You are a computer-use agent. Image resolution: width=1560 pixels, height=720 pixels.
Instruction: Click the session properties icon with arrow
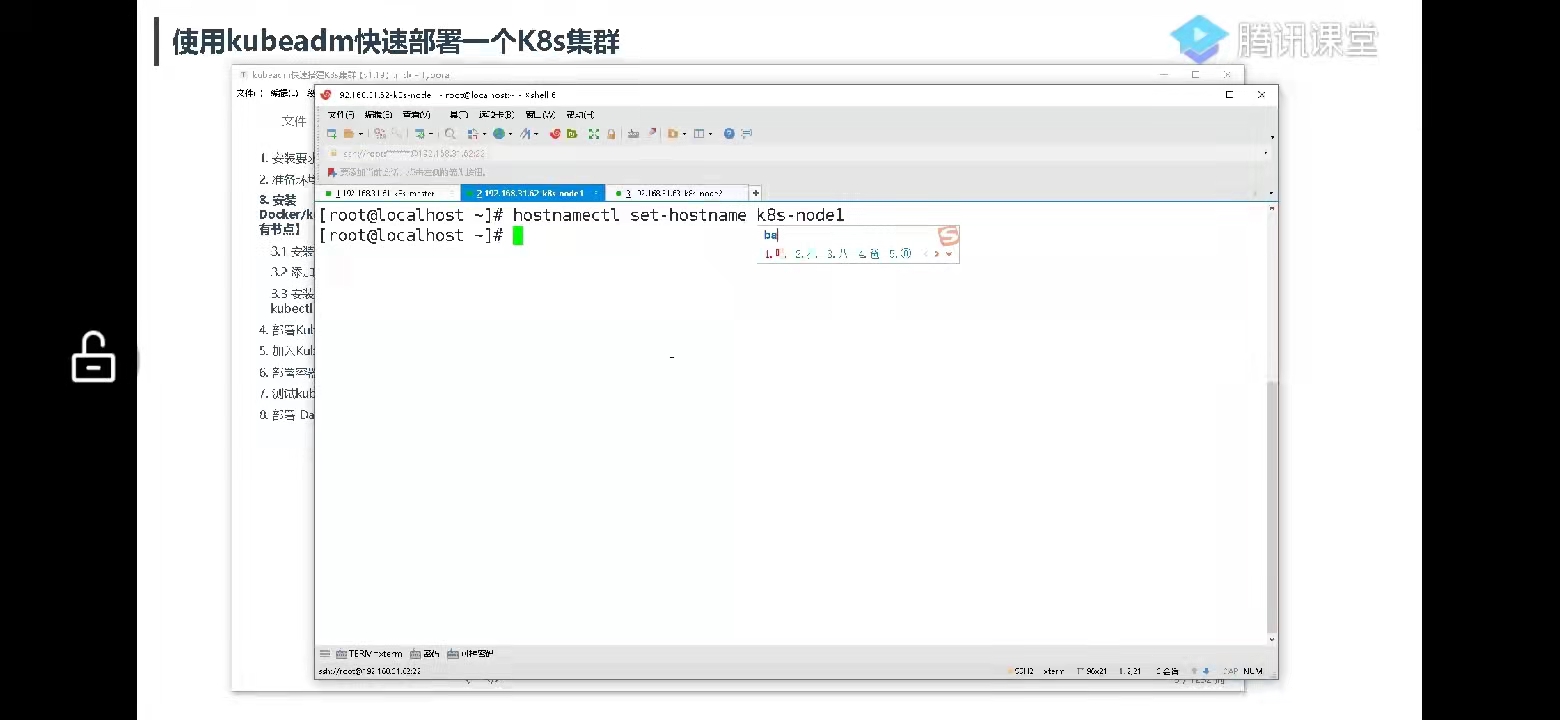[420, 134]
